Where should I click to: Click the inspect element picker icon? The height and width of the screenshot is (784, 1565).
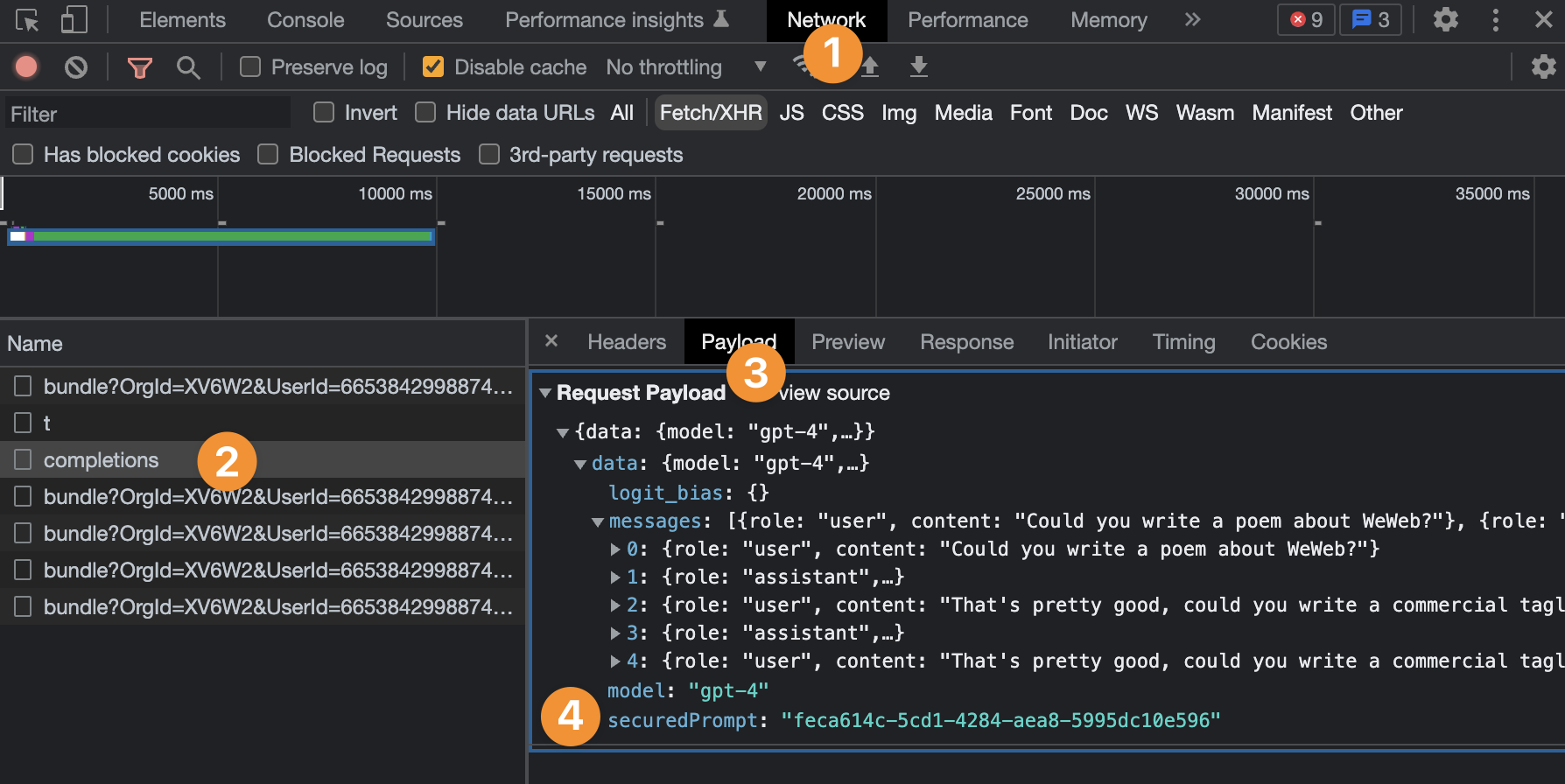point(27,20)
